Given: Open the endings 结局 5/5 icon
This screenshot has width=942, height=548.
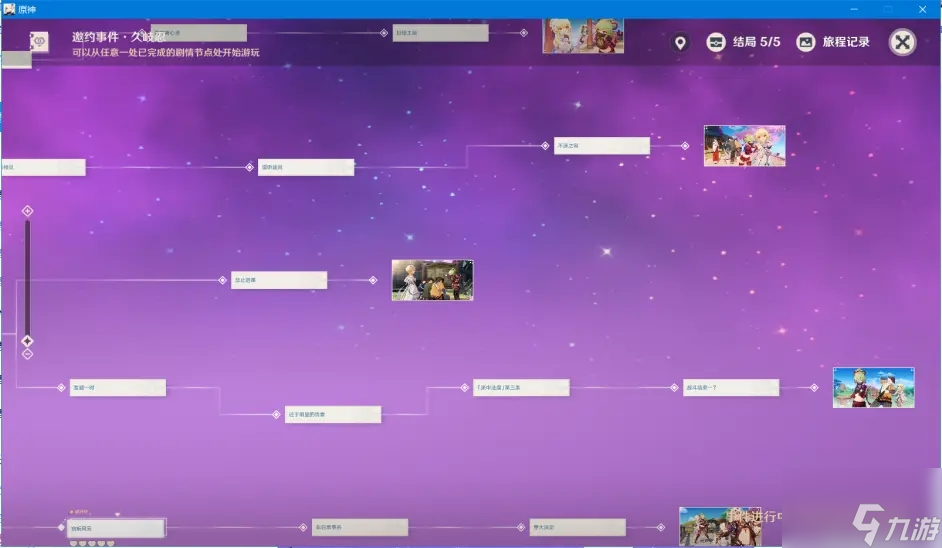Looking at the screenshot, I should (x=715, y=42).
